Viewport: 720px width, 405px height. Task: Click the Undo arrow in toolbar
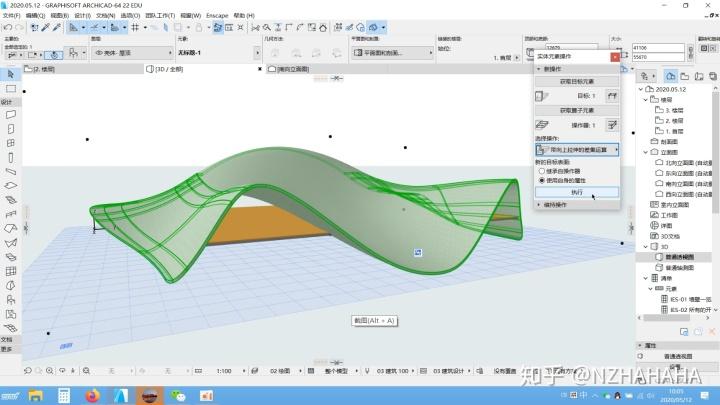point(8,28)
